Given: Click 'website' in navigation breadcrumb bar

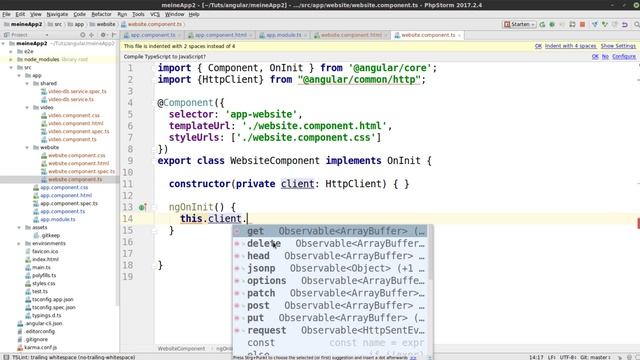Looking at the screenshot, I should (106, 24).
